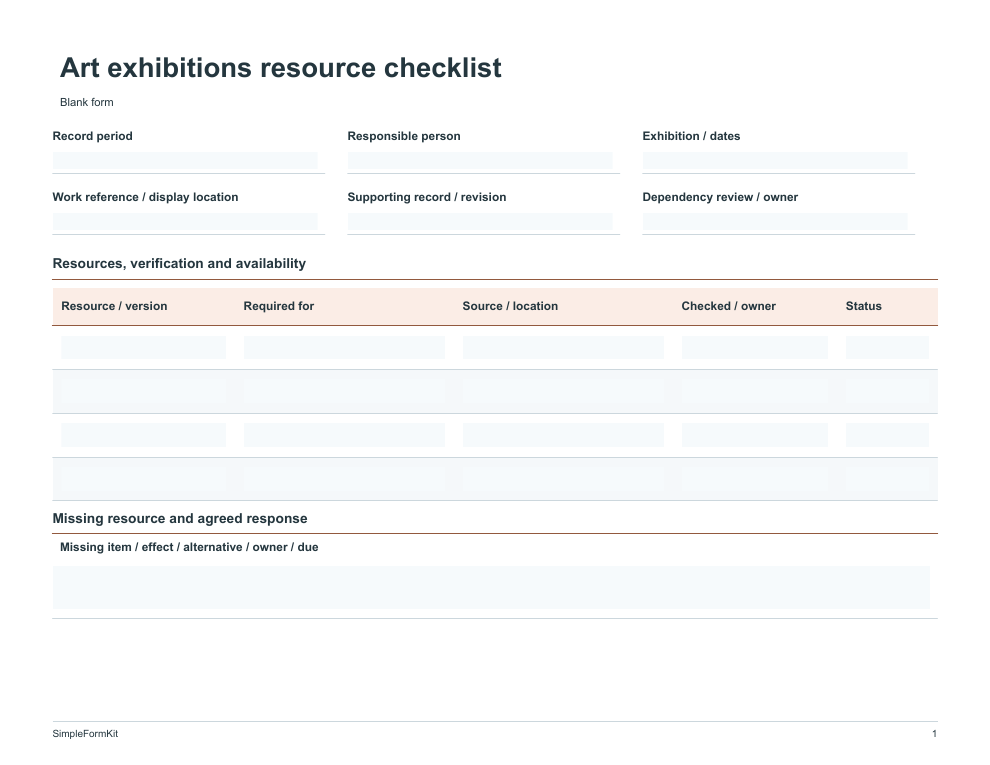Click the Responsible person input field
The height and width of the screenshot is (765, 990).
(480, 162)
